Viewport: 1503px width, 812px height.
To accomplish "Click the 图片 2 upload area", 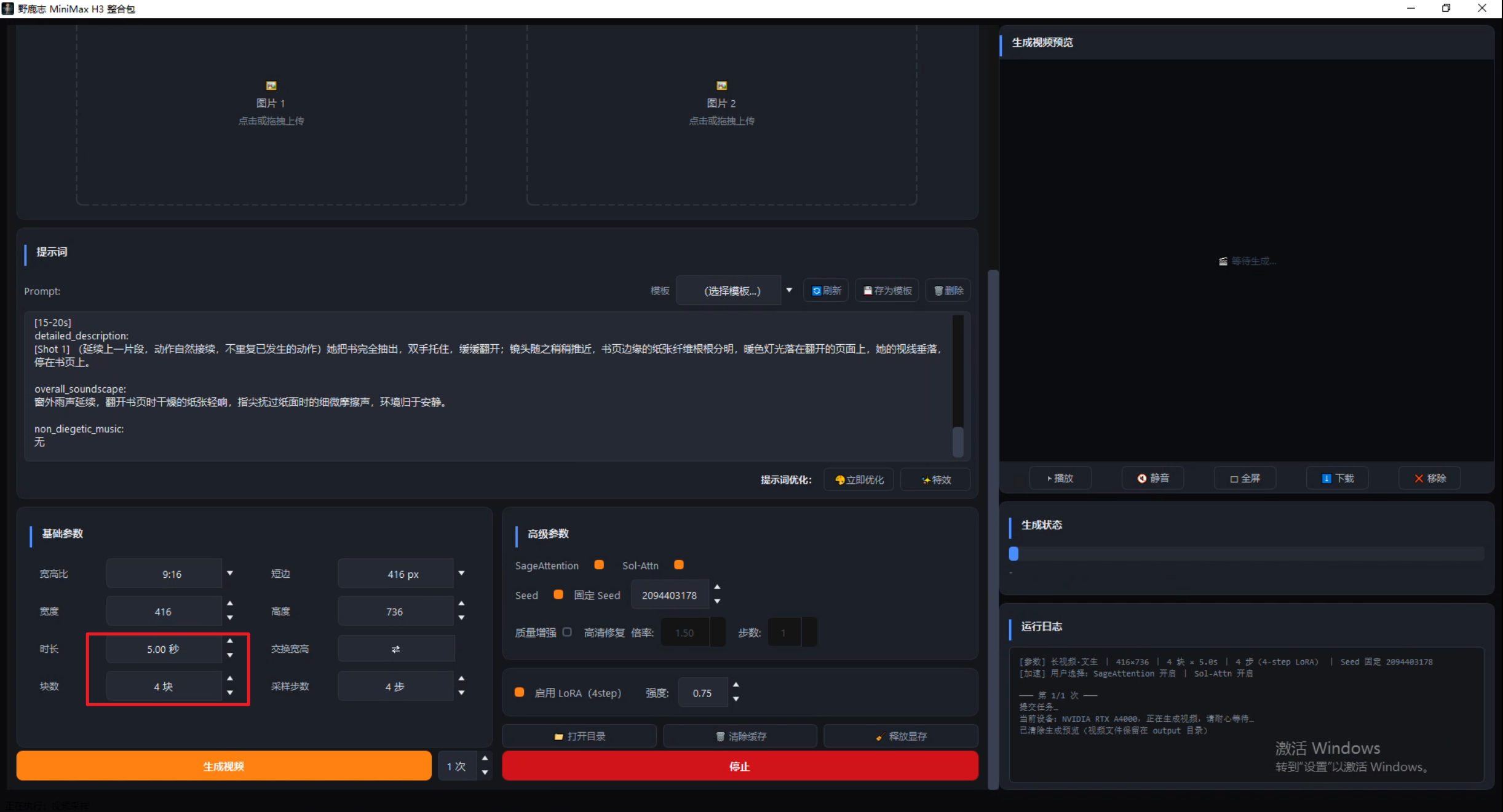I will (721, 114).
